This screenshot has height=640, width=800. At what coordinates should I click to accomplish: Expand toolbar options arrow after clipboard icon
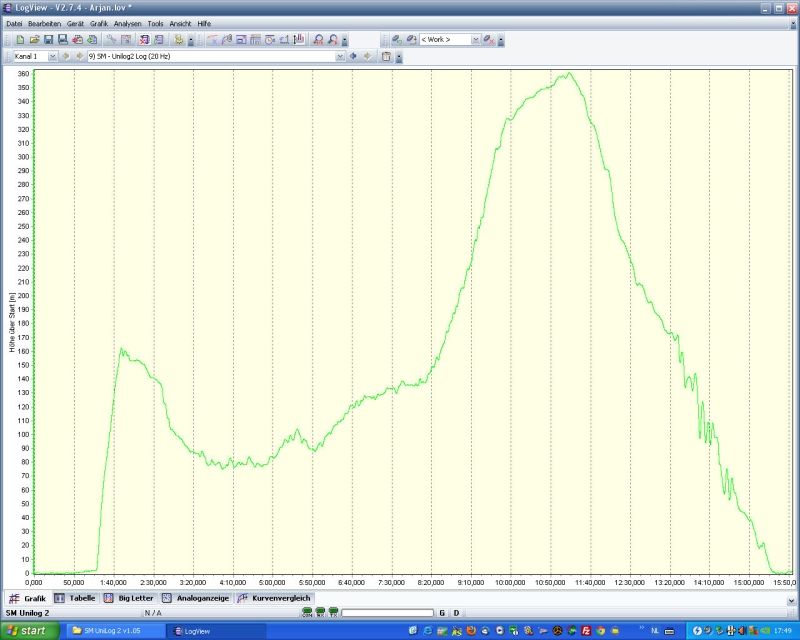click(399, 57)
